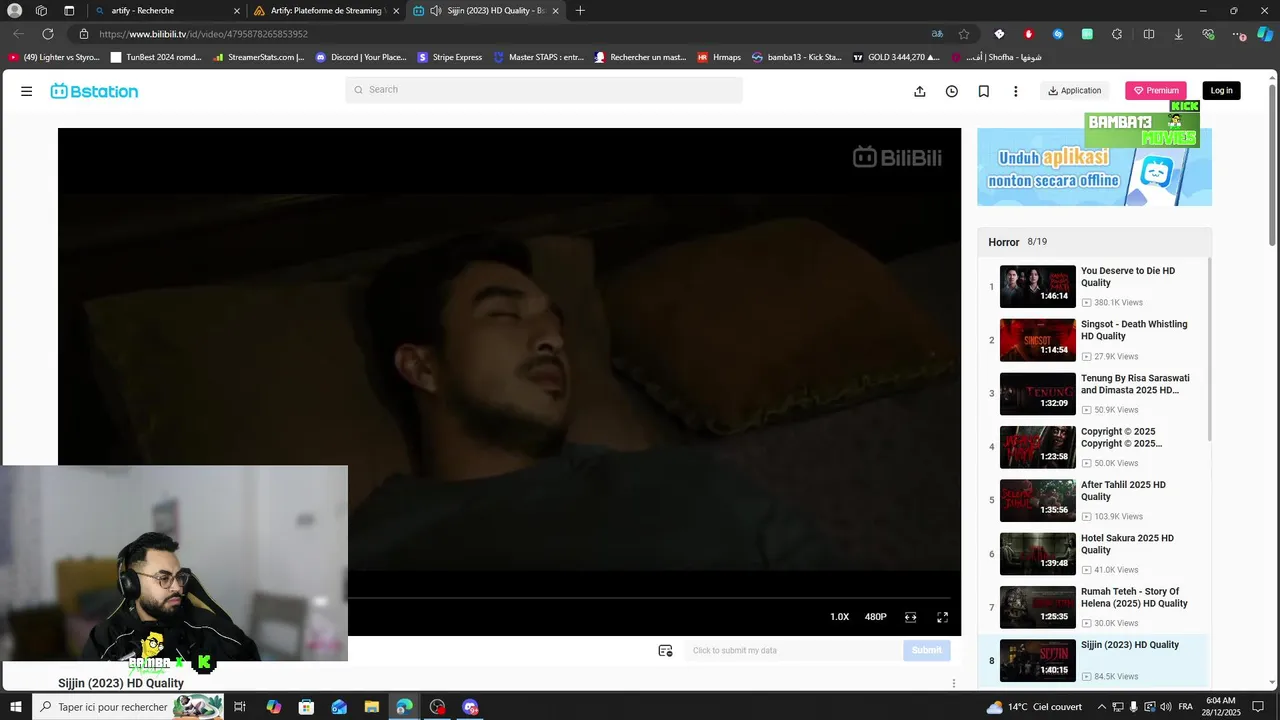Enter fullscreen in video player
This screenshot has width=1280, height=720.
[942, 617]
